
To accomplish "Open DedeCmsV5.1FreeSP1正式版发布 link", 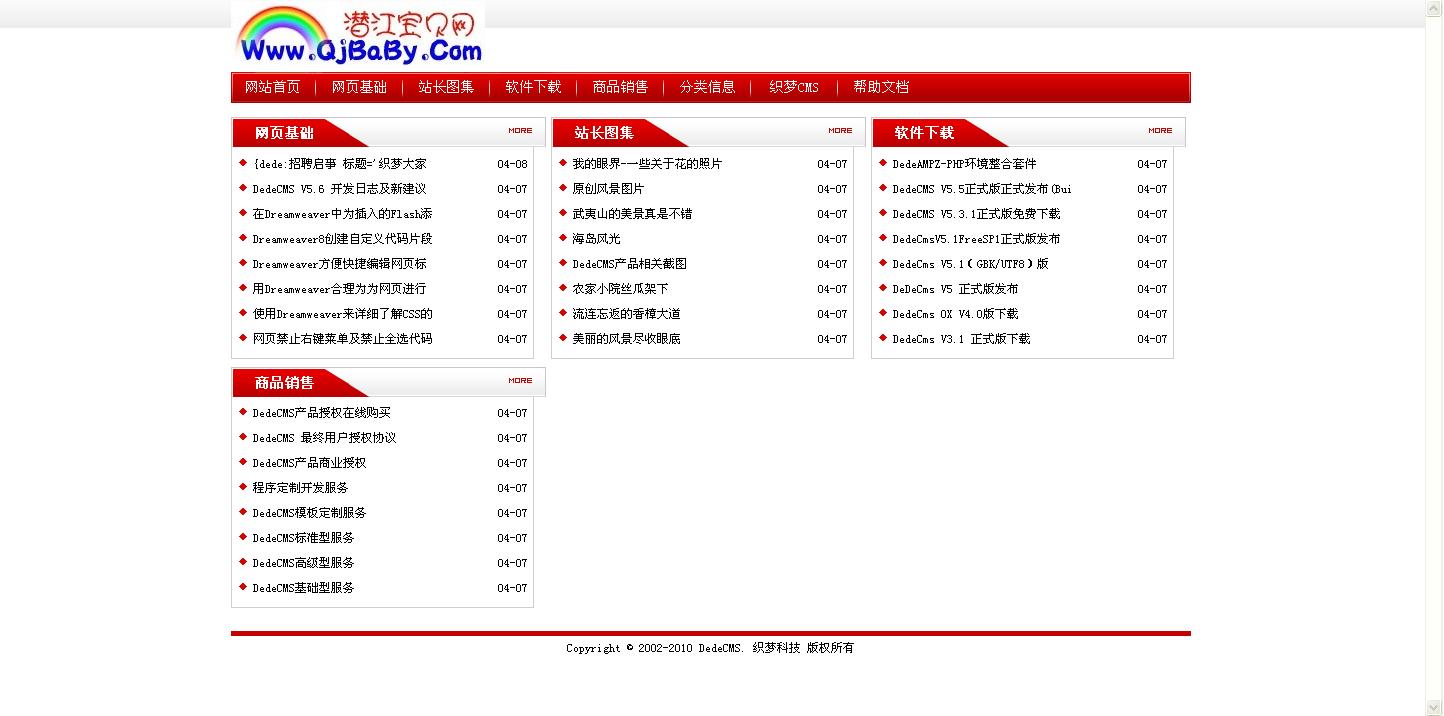I will pos(976,239).
